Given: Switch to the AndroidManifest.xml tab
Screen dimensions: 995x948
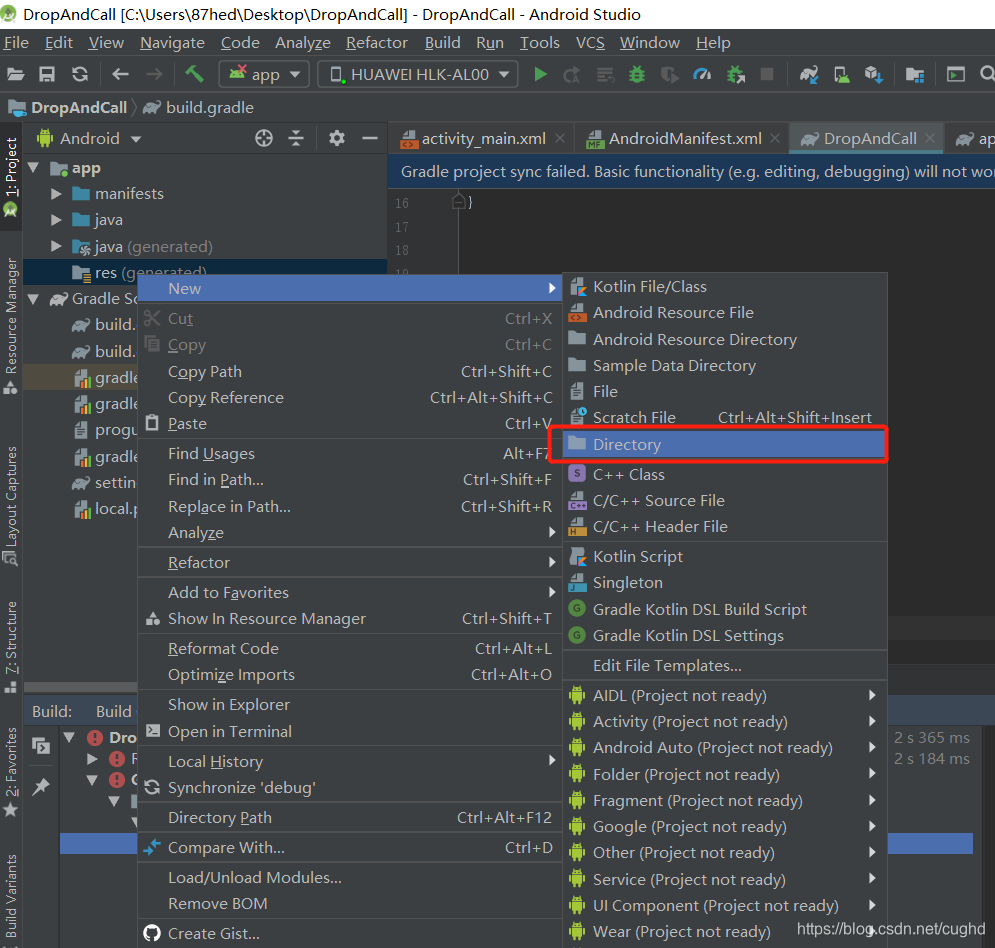Looking at the screenshot, I should [685, 138].
